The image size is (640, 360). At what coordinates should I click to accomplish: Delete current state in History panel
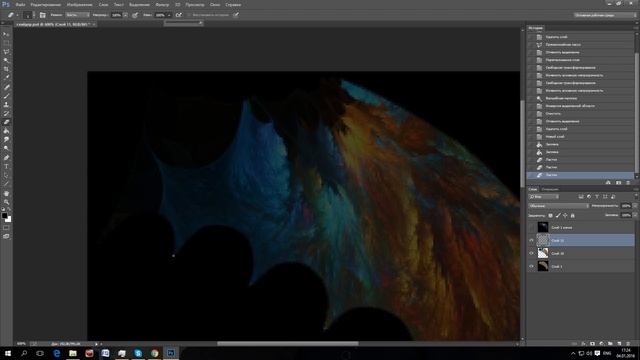[628, 182]
